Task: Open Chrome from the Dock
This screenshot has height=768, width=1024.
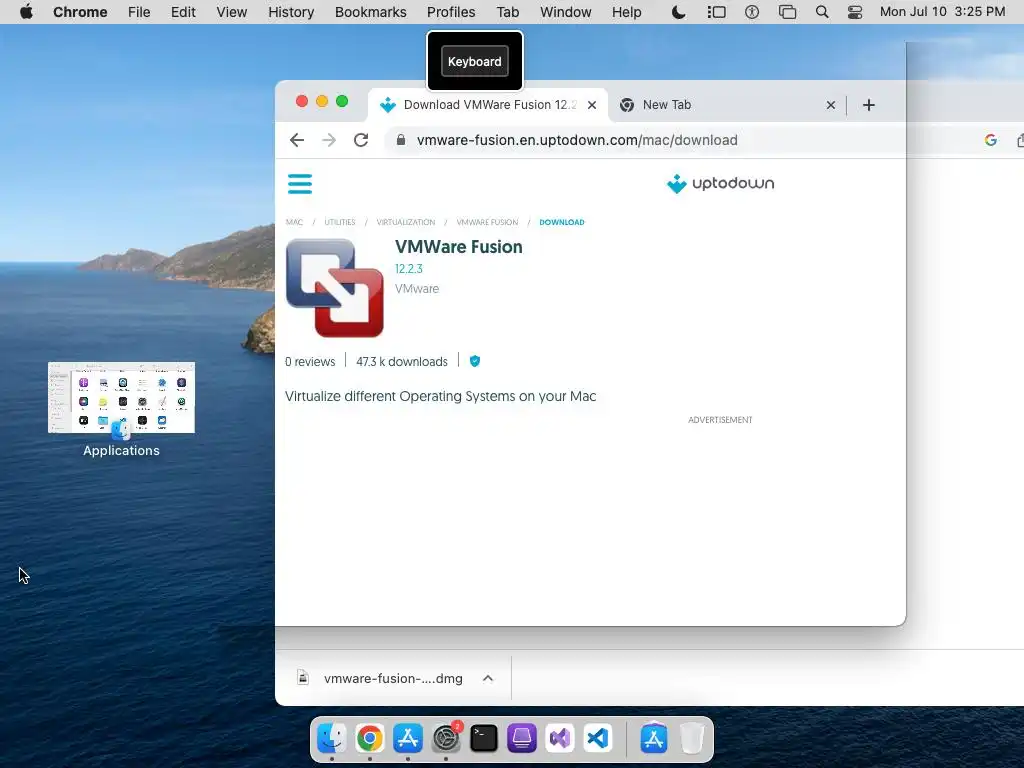Action: (x=370, y=739)
